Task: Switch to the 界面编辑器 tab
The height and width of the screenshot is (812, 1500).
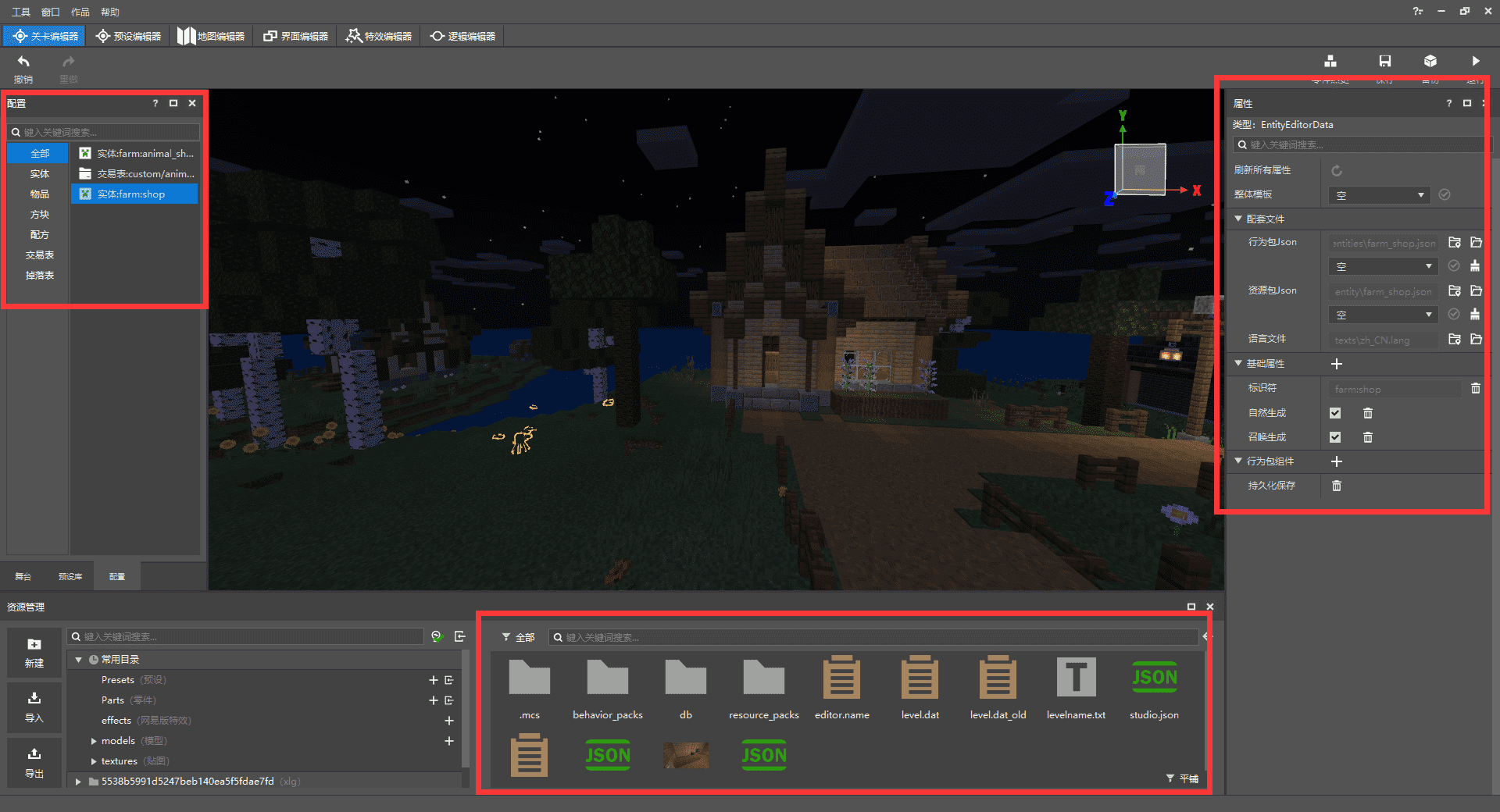Action: (295, 36)
